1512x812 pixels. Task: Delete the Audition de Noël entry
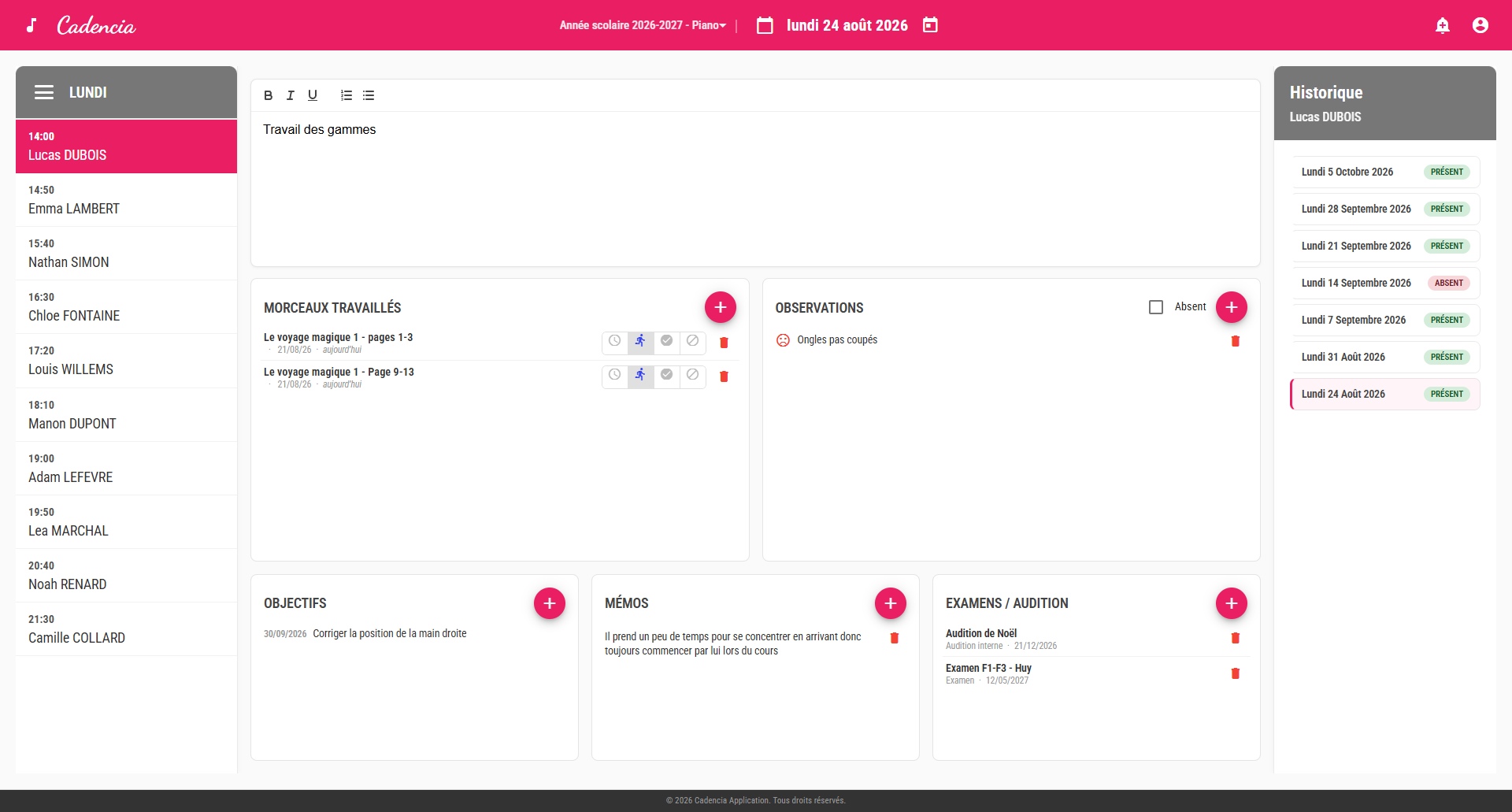(x=1236, y=638)
